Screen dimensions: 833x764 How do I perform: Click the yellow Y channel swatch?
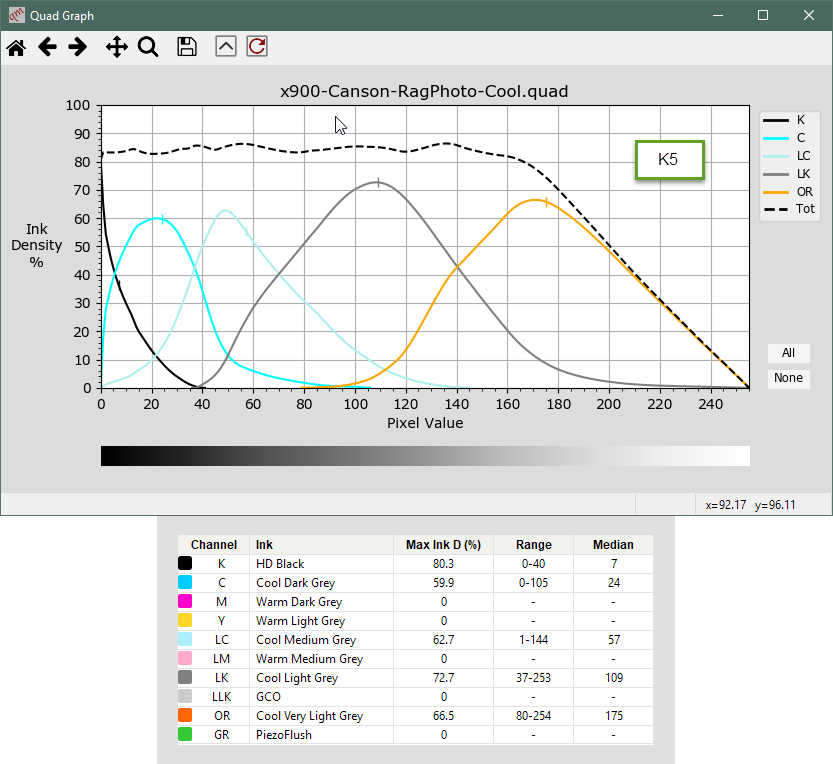(x=185, y=620)
